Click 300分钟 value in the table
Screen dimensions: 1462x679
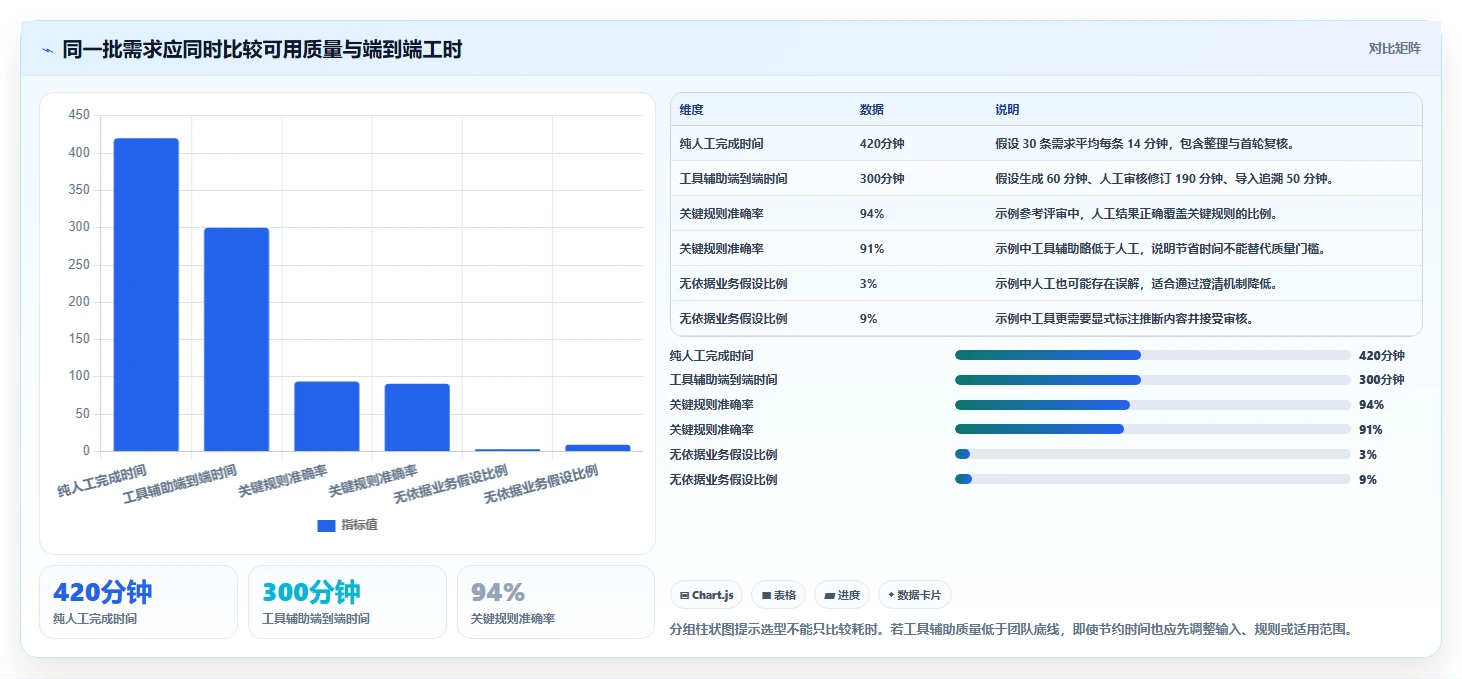882,179
